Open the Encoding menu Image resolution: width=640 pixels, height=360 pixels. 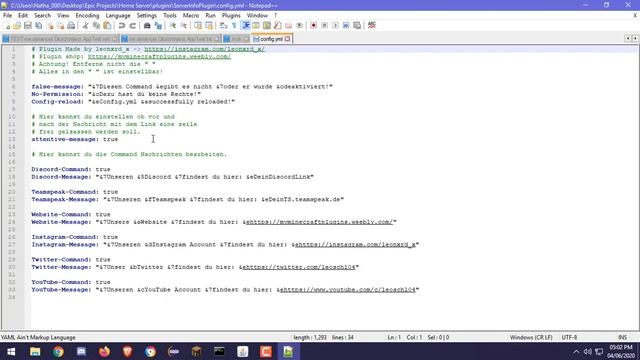click(x=87, y=16)
